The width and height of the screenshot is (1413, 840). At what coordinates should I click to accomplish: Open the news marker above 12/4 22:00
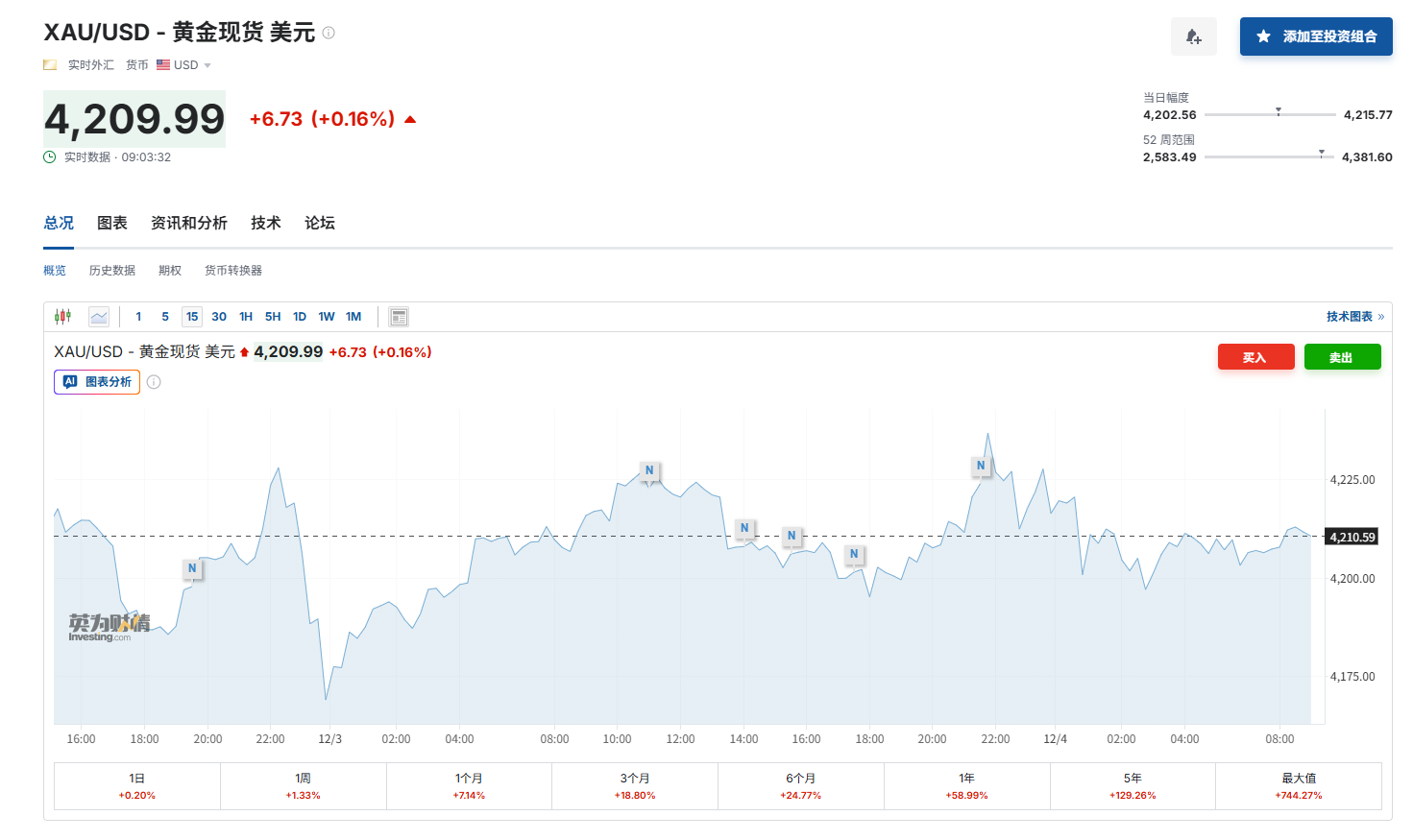coord(980,466)
